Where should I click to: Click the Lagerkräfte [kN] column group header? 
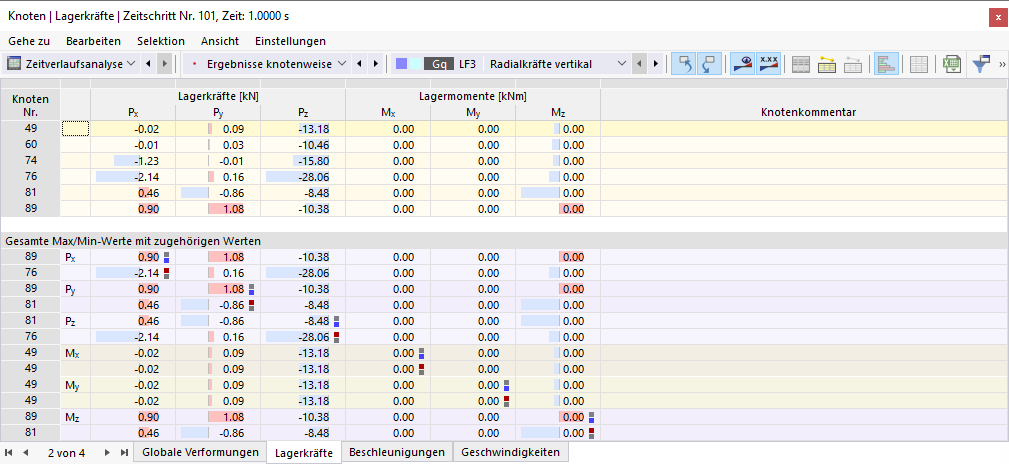pyautogui.click(x=218, y=97)
